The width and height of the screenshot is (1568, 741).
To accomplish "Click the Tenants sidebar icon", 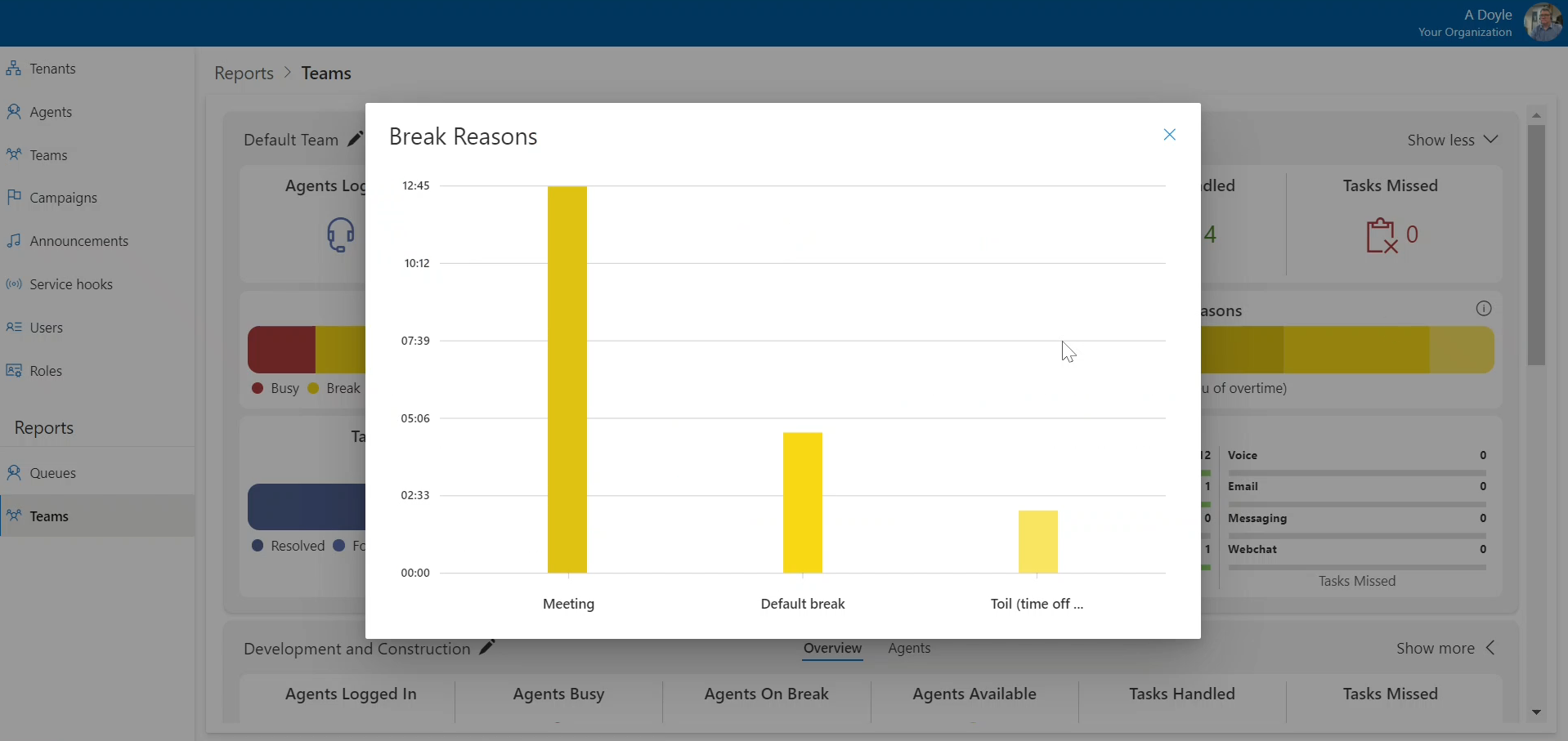I will [x=14, y=69].
